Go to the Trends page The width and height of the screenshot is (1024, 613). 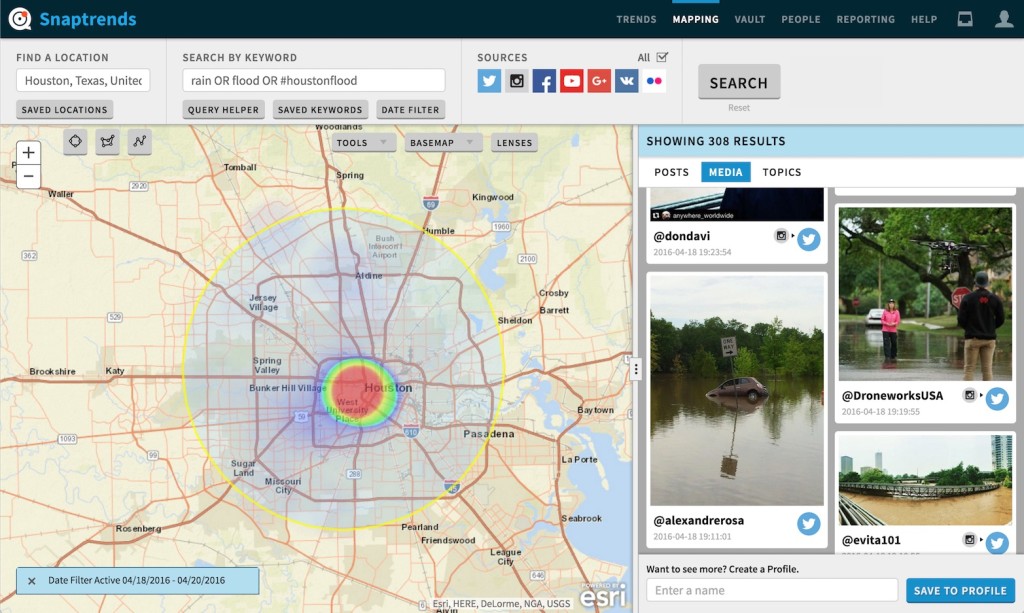point(636,20)
